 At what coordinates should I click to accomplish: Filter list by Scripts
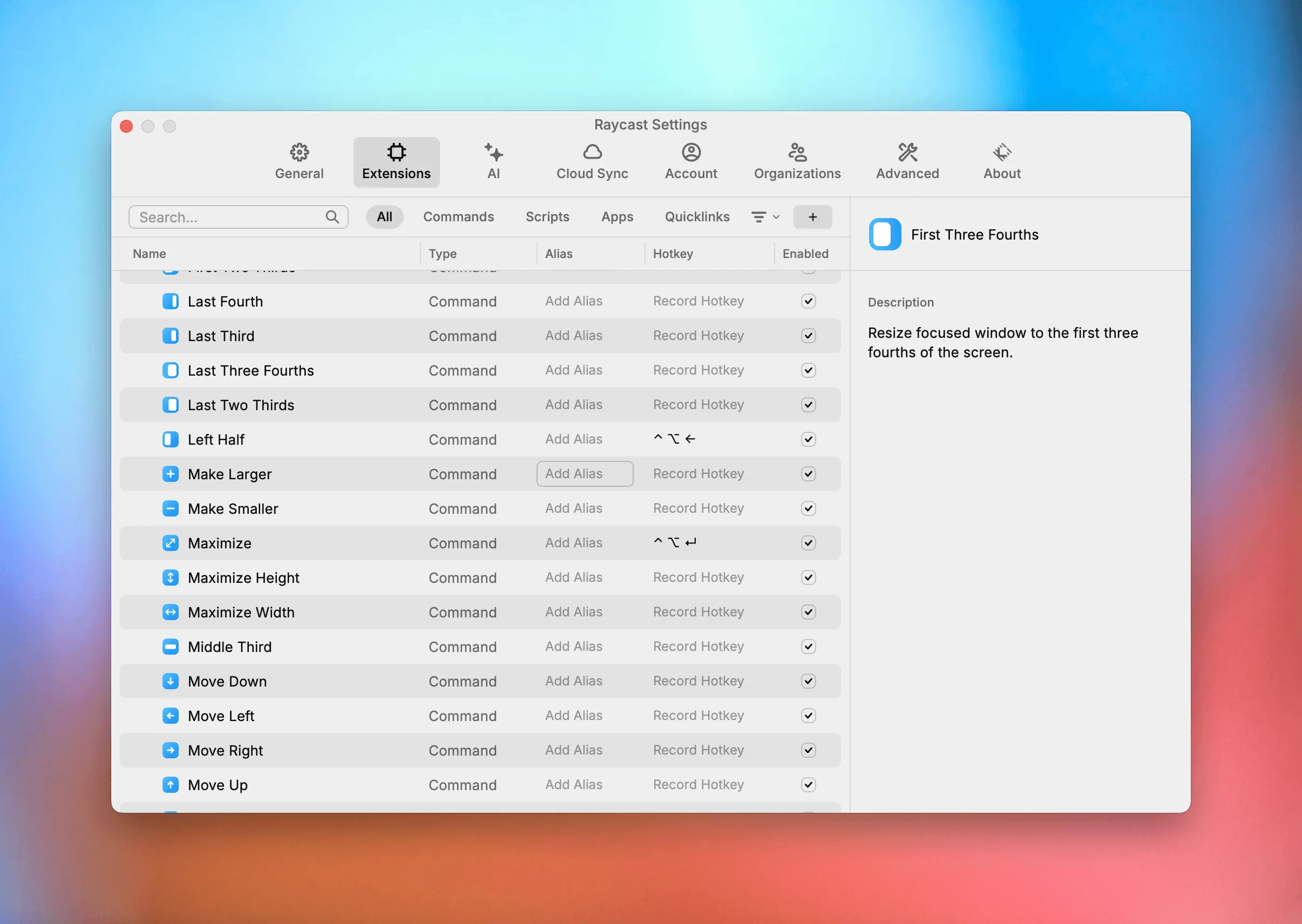pyautogui.click(x=547, y=217)
